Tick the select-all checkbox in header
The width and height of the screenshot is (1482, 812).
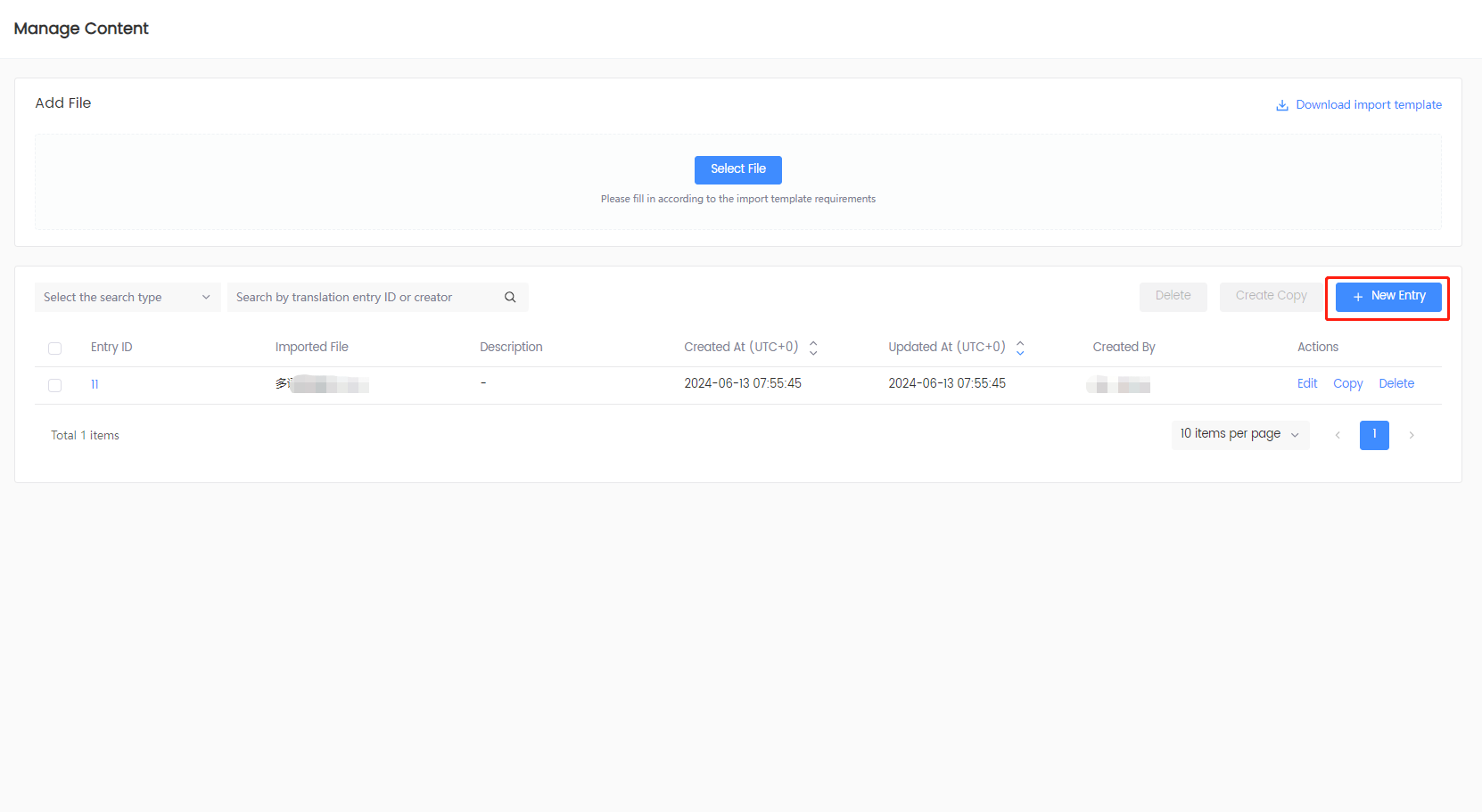[55, 349]
